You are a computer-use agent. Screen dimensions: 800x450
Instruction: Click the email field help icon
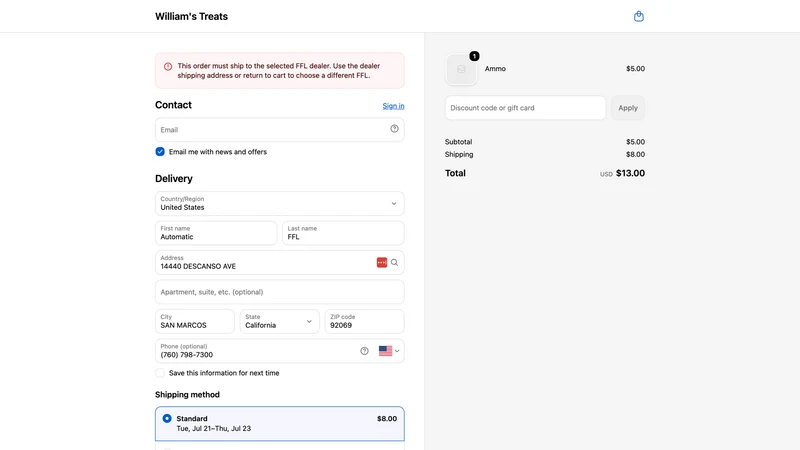tap(394, 129)
